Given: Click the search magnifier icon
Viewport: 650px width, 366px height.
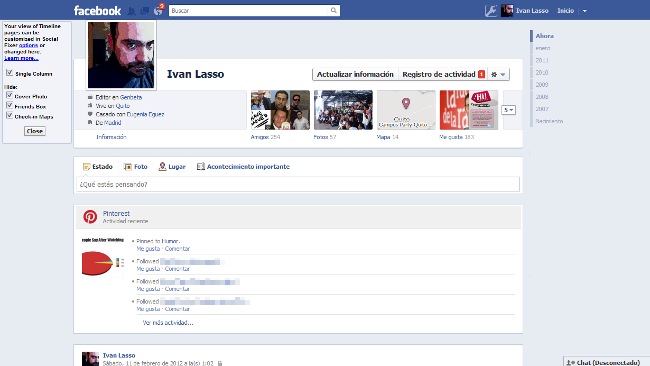Looking at the screenshot, I should [x=334, y=10].
